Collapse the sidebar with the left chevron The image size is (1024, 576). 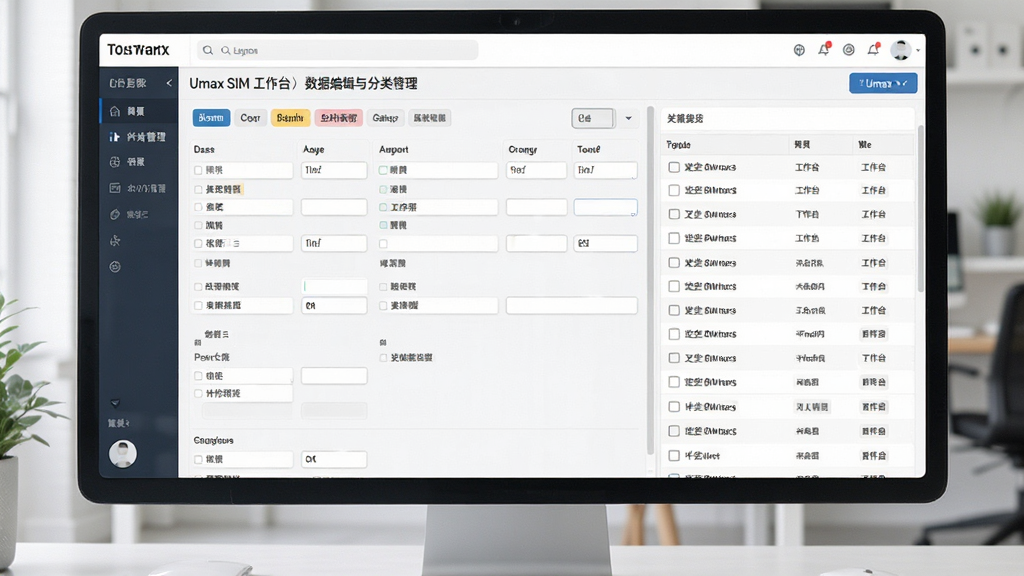click(169, 83)
